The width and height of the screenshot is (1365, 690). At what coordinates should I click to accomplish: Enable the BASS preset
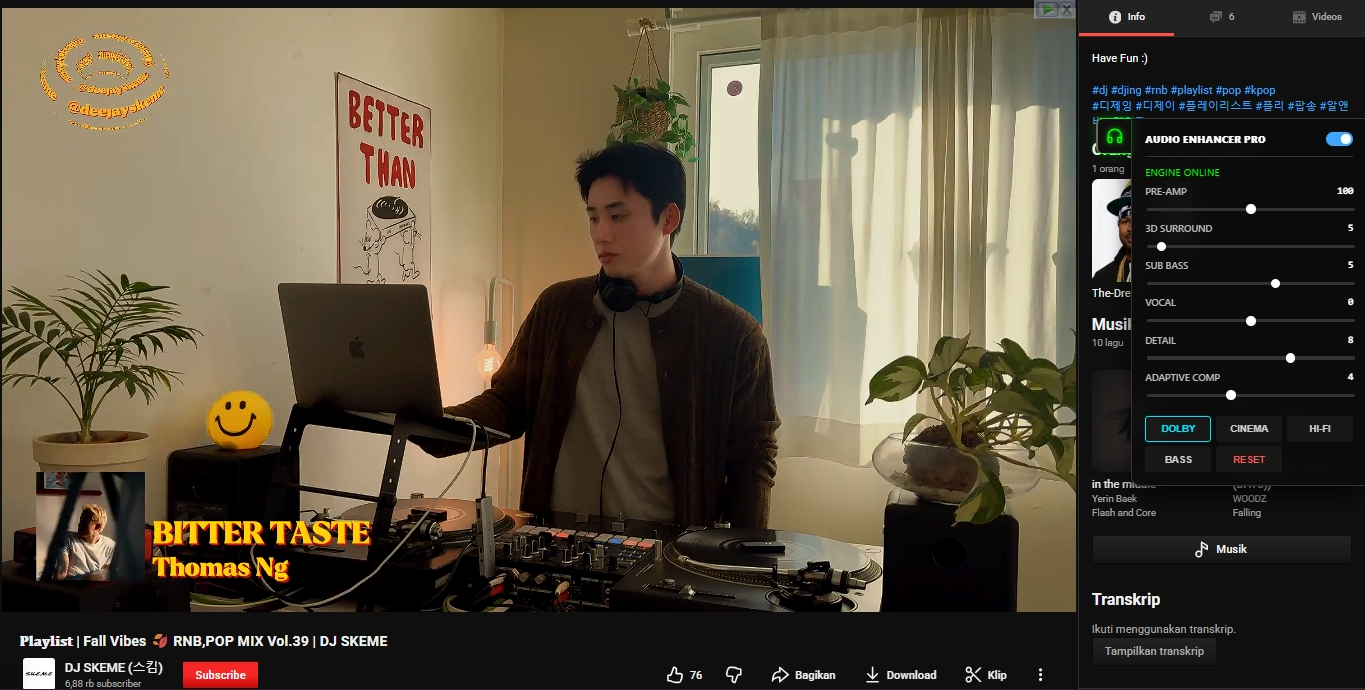[x=1177, y=459]
